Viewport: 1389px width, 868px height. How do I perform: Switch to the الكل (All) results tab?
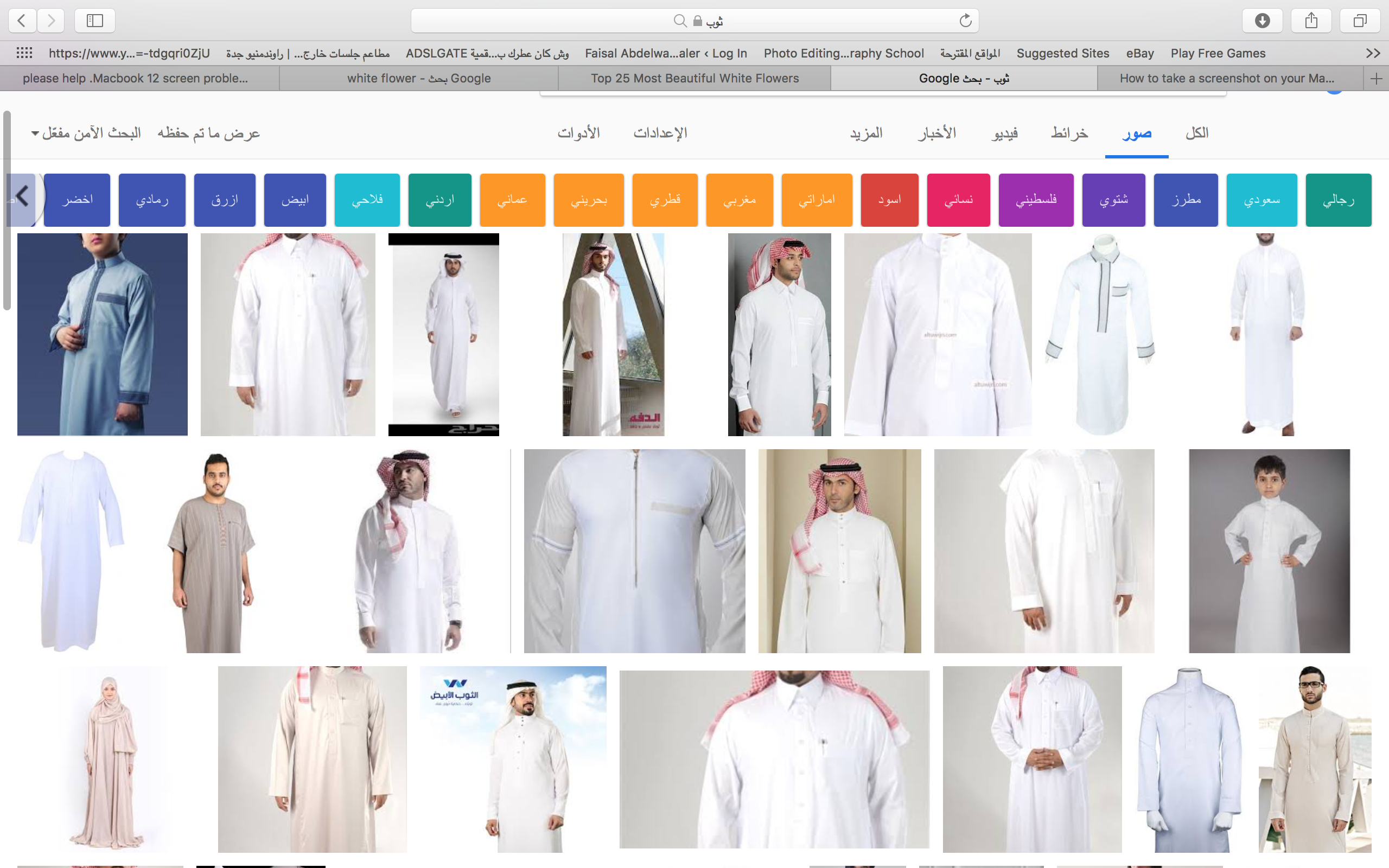[x=1197, y=133]
